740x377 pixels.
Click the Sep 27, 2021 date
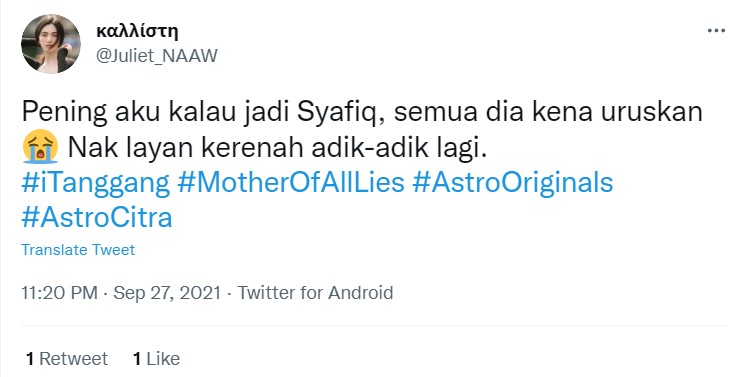point(167,293)
